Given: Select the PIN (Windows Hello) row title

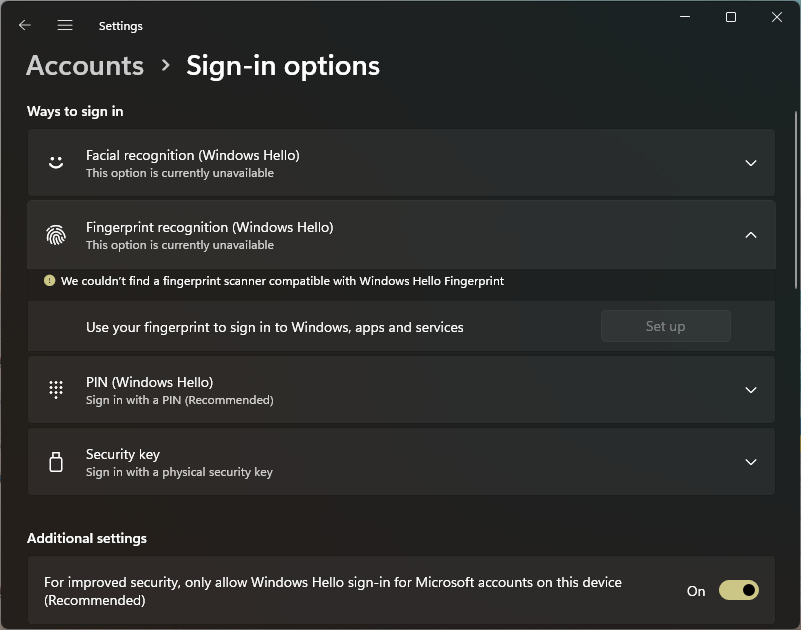Looking at the screenshot, I should point(149,382).
